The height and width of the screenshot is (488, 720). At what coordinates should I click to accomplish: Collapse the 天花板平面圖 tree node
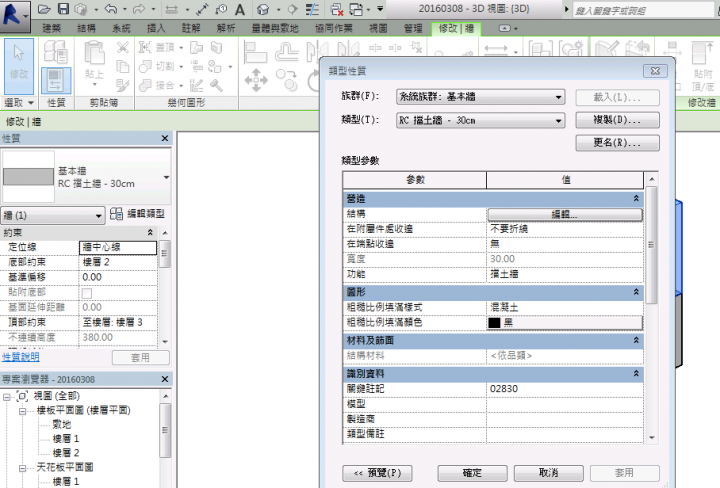pos(22,468)
